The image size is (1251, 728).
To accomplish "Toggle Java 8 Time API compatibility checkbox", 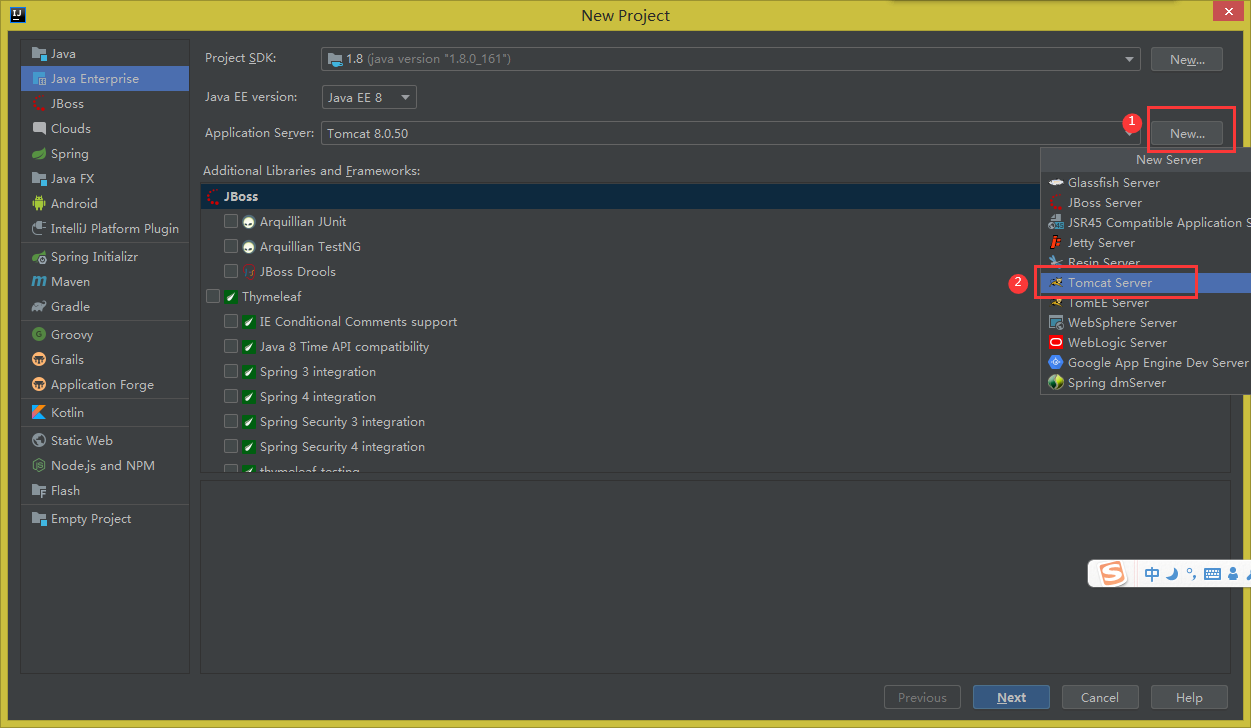I will coord(231,347).
